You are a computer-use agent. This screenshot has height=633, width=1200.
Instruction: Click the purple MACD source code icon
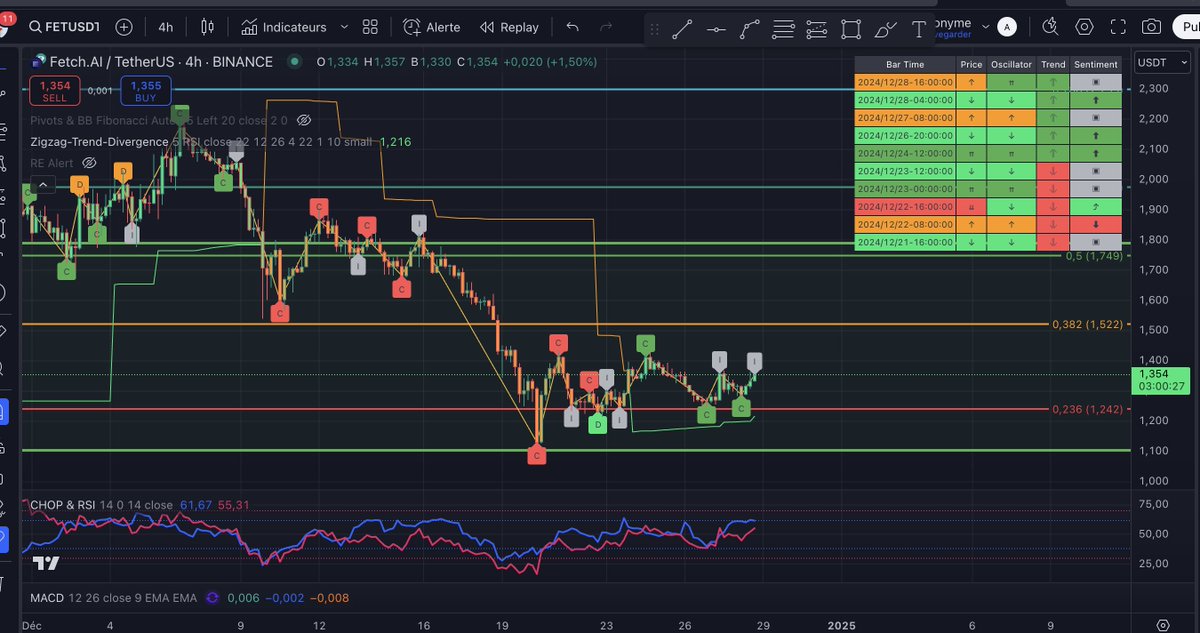click(212, 597)
